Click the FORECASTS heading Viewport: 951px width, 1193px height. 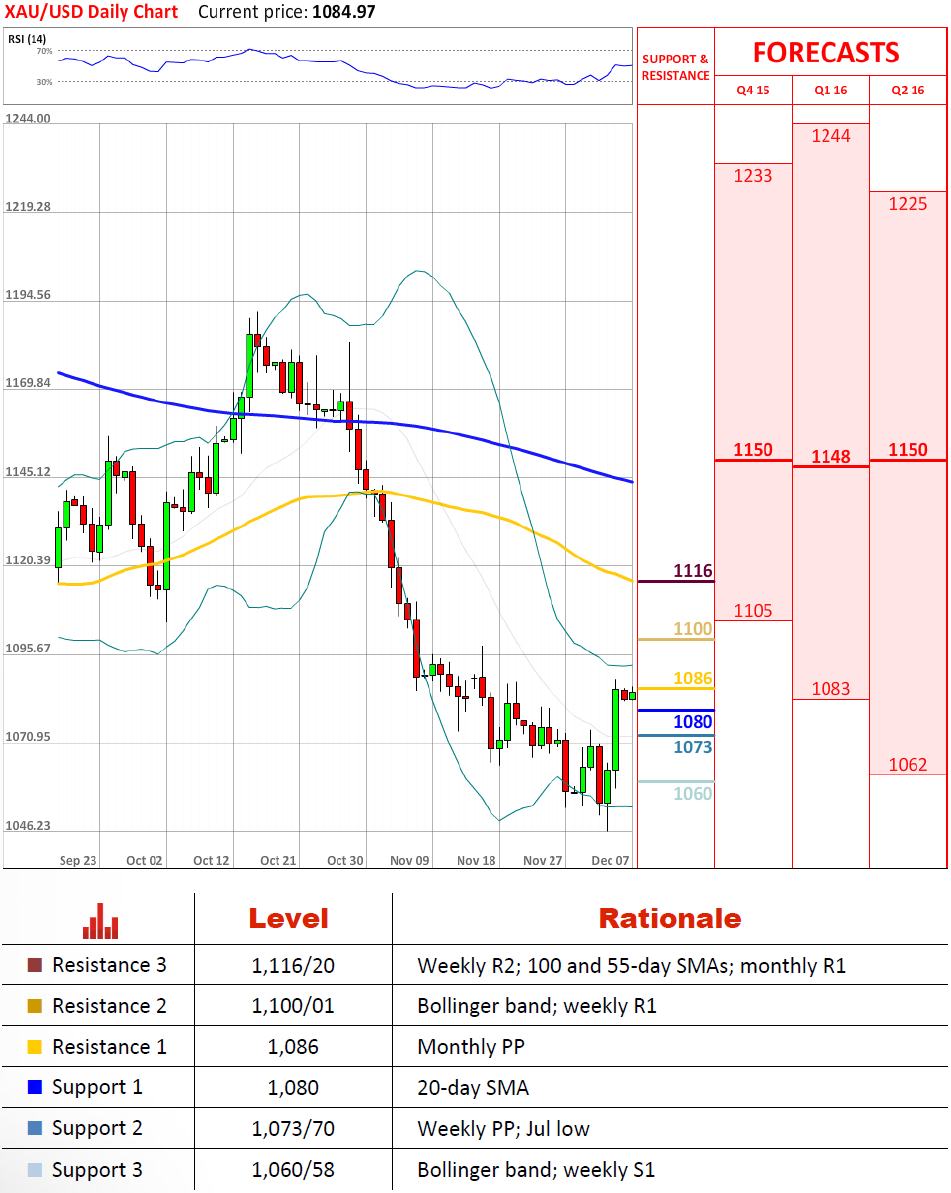[x=826, y=52]
